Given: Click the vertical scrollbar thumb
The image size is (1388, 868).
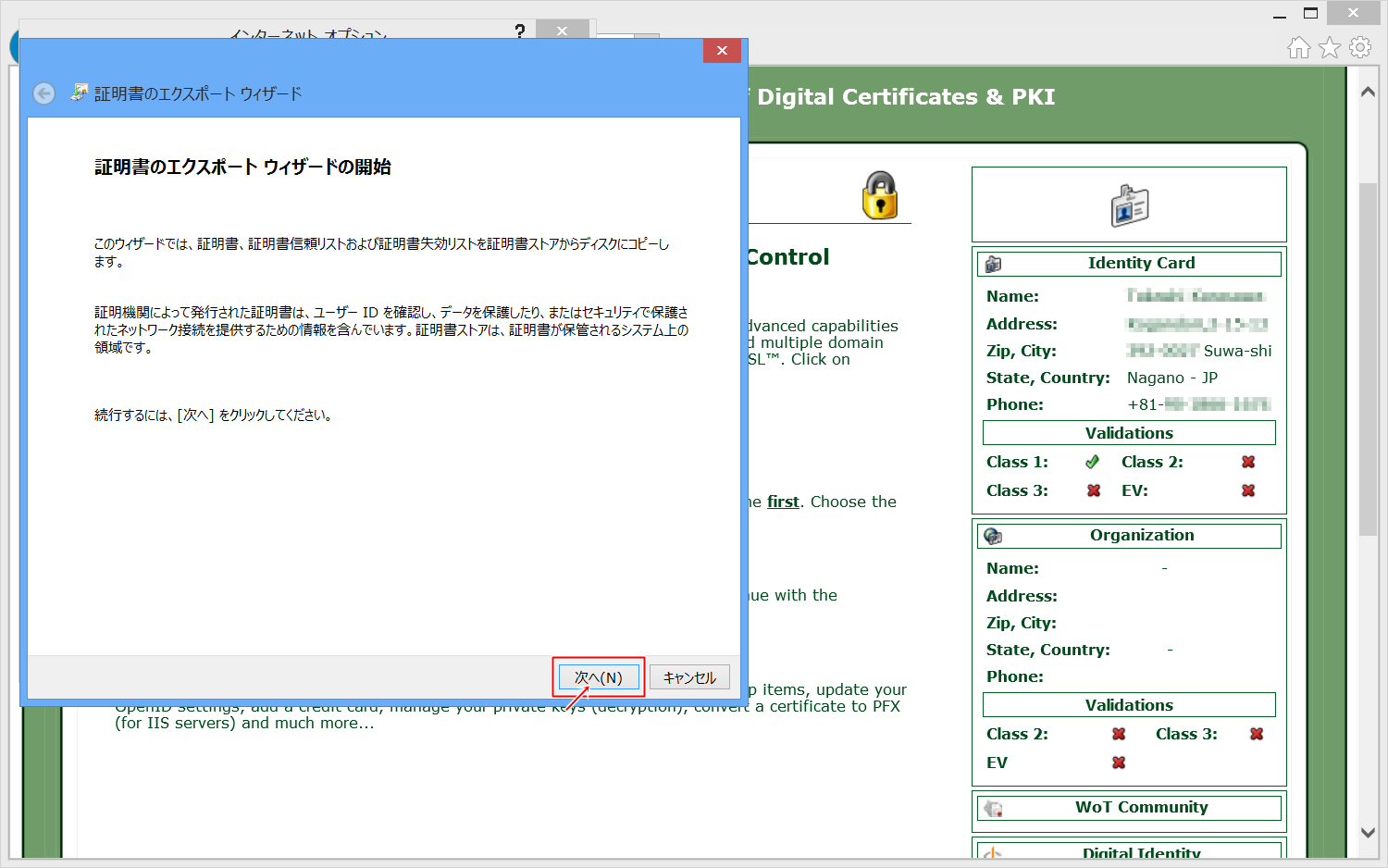Looking at the screenshot, I should (x=1368, y=359).
